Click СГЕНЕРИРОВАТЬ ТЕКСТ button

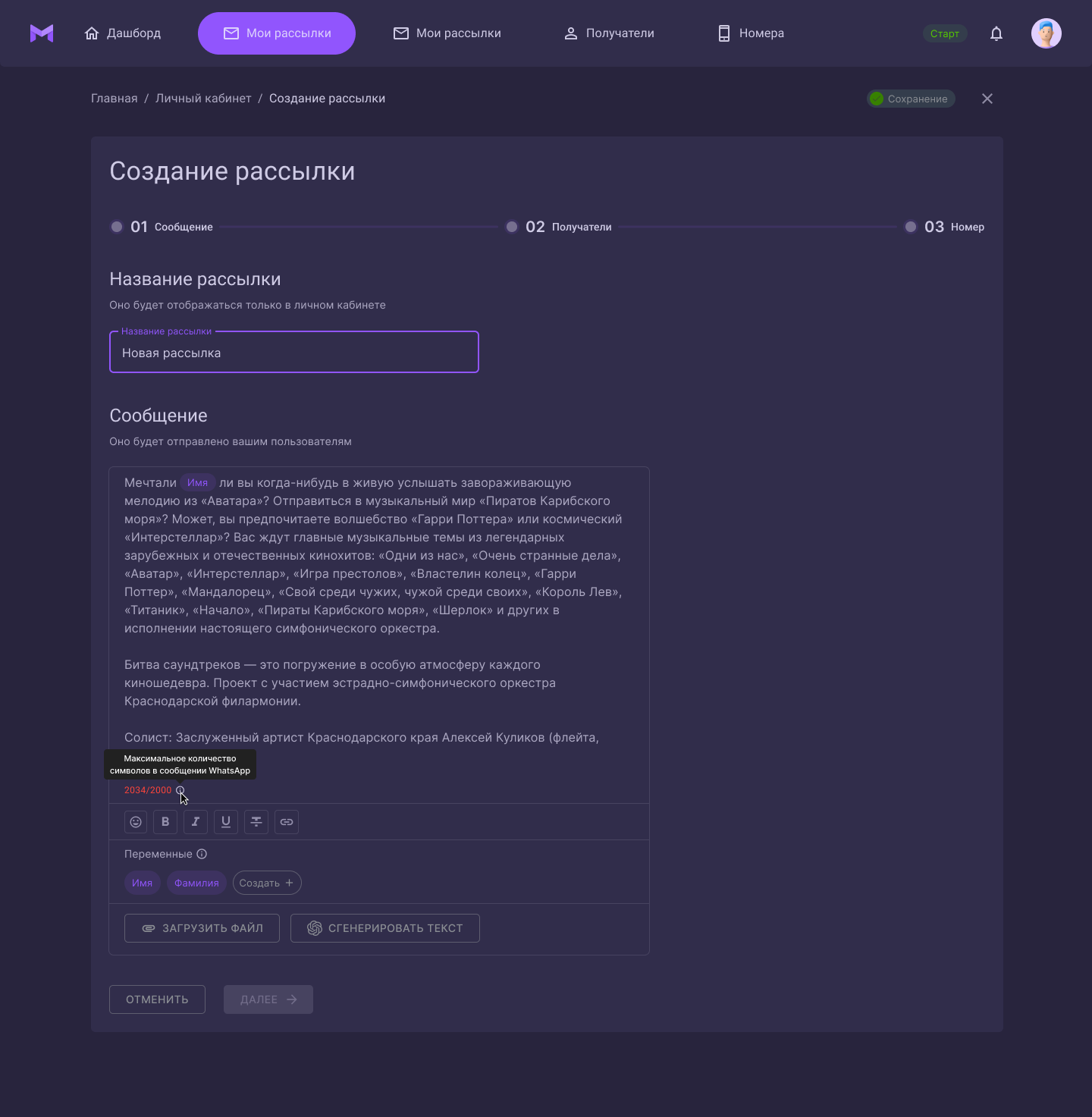[x=385, y=928]
